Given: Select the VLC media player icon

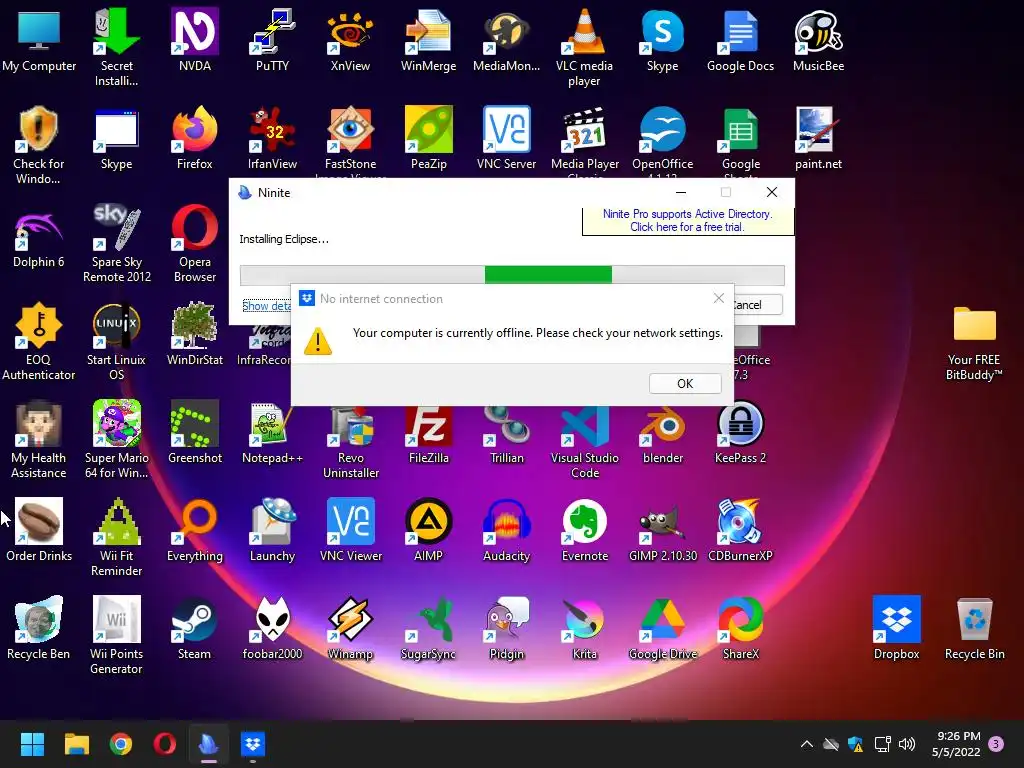Looking at the screenshot, I should pyautogui.click(x=584, y=48).
